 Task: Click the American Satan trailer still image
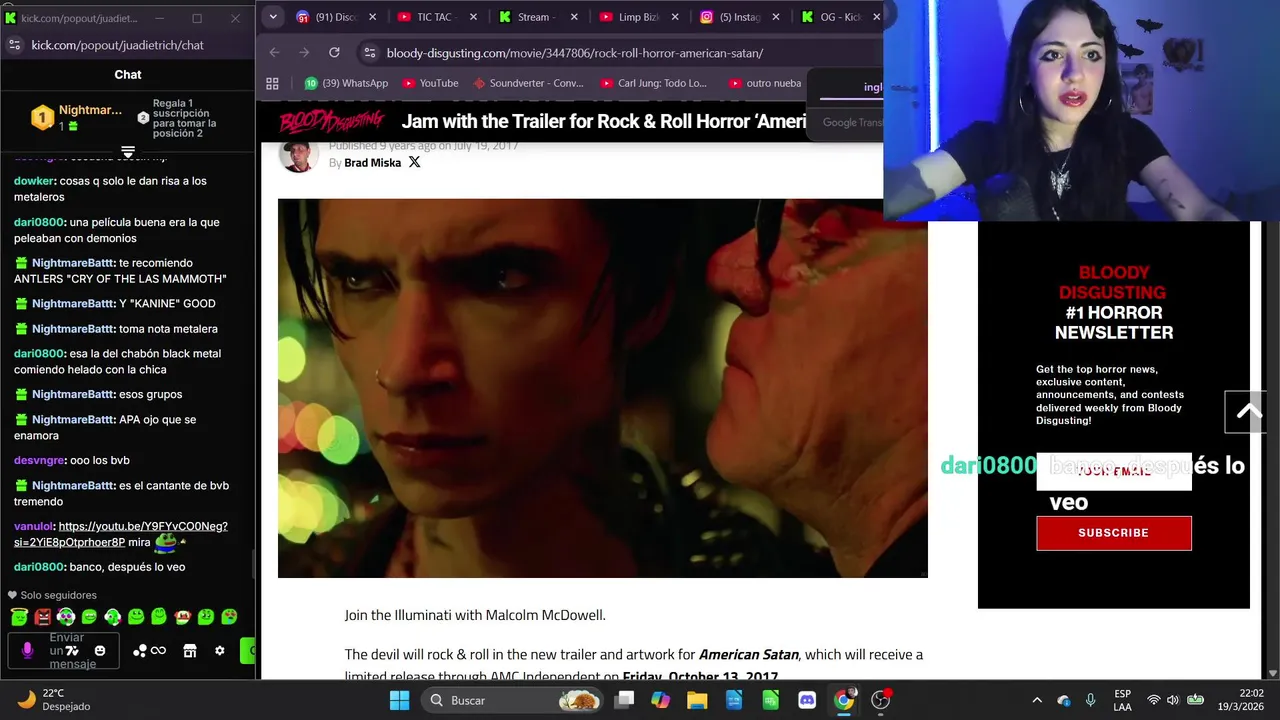[x=603, y=388]
